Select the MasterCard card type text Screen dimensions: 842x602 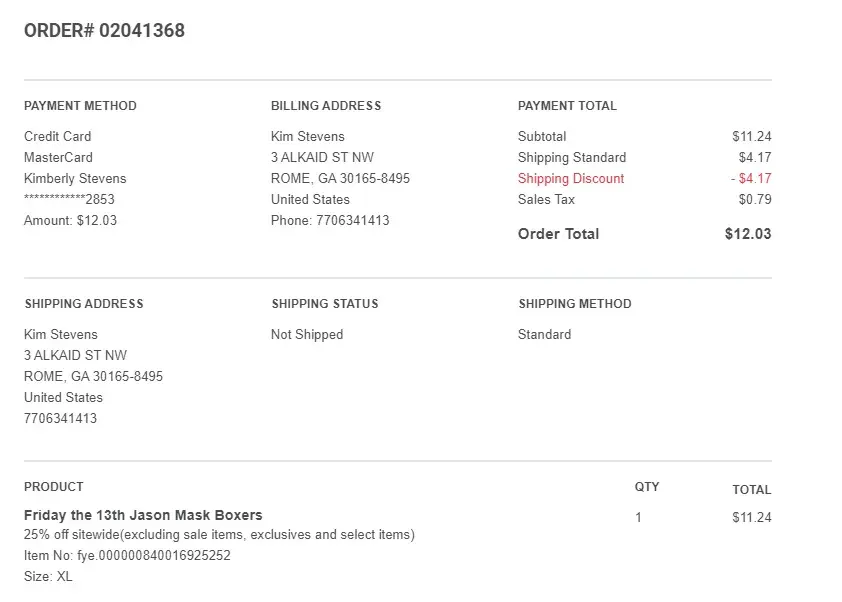point(58,157)
